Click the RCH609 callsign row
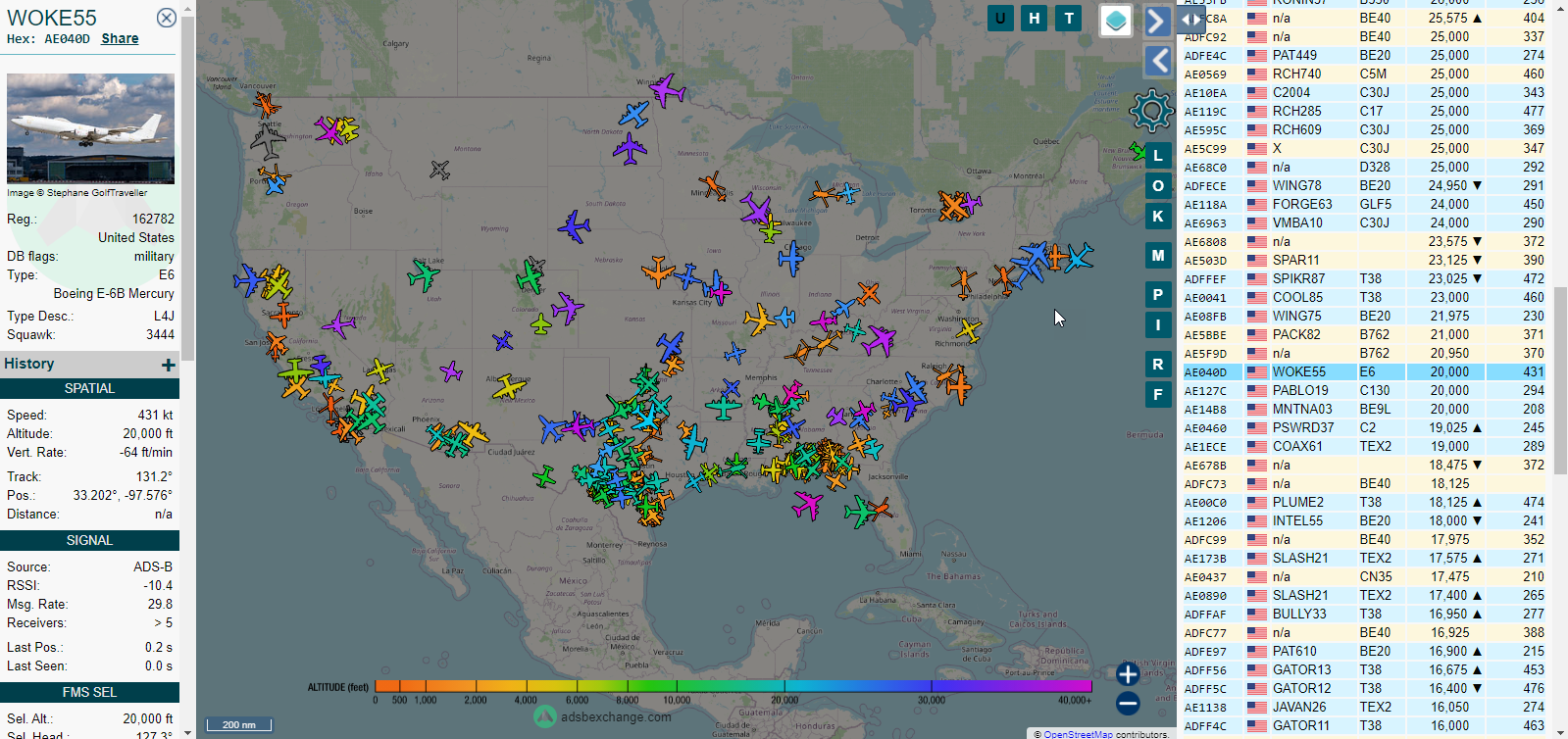 click(x=1364, y=130)
